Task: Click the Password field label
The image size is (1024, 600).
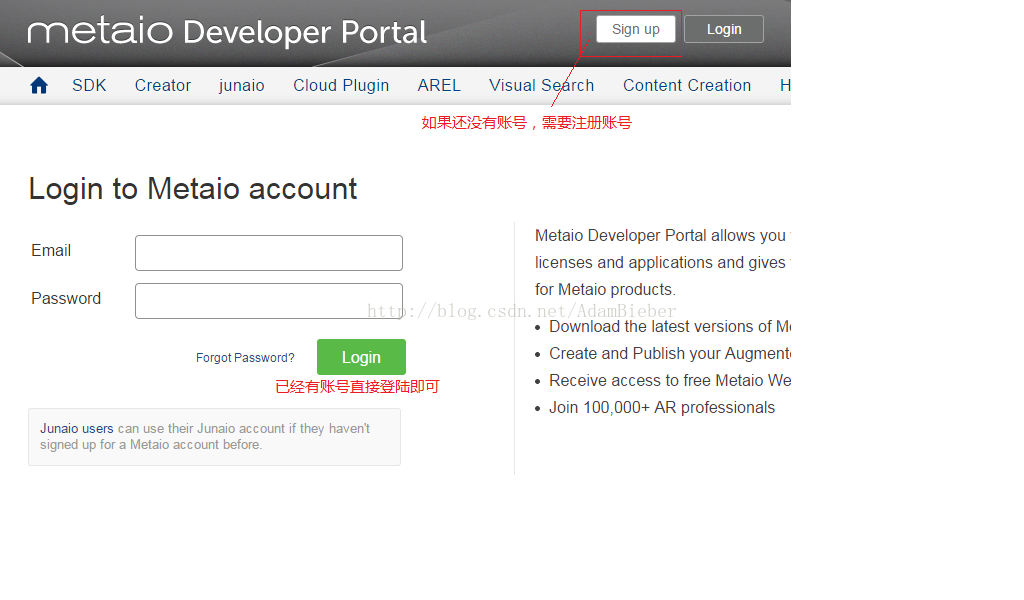Action: [x=66, y=298]
